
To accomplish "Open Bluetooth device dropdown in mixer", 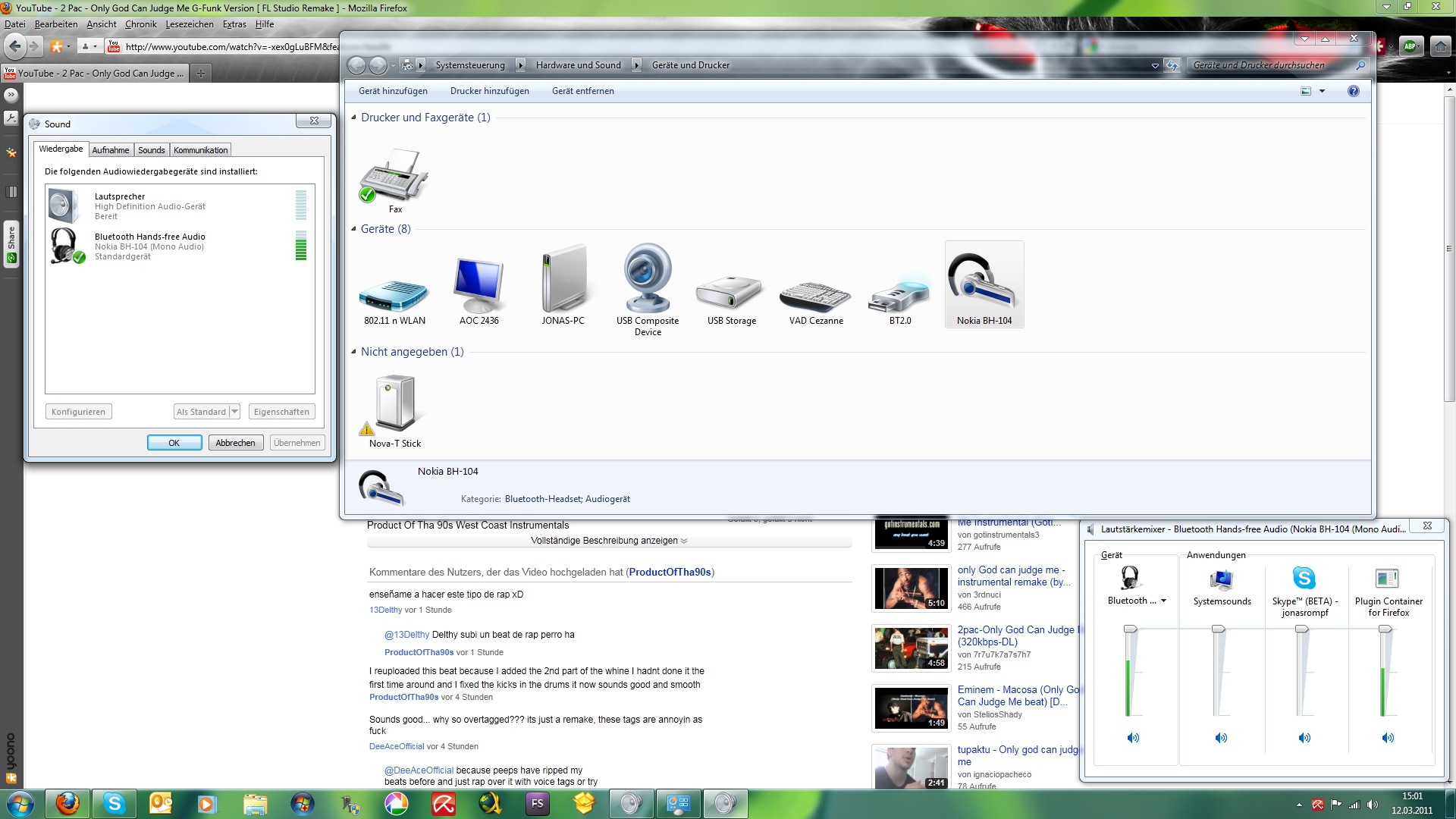I will click(x=1163, y=601).
